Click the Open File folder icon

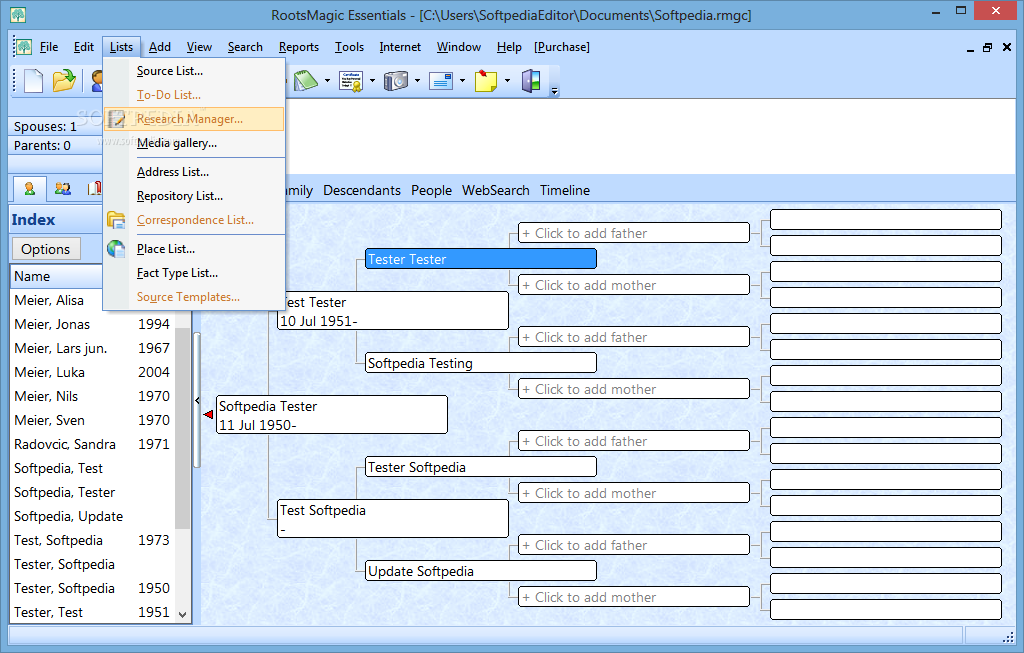tap(64, 81)
